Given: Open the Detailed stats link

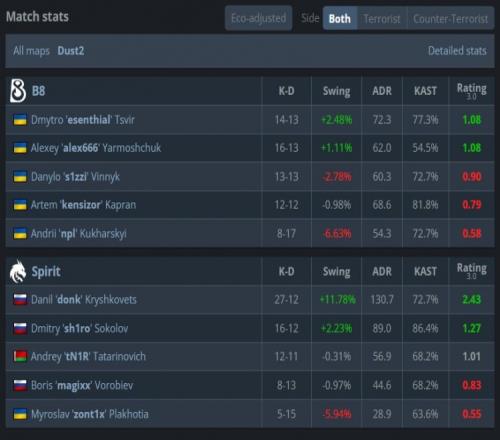Looking at the screenshot, I should point(457,51).
